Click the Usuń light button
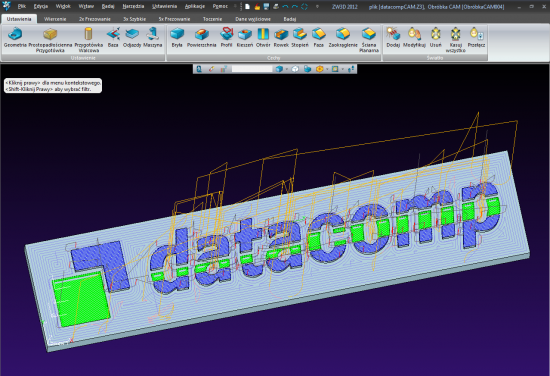550x376 pixels. point(435,38)
